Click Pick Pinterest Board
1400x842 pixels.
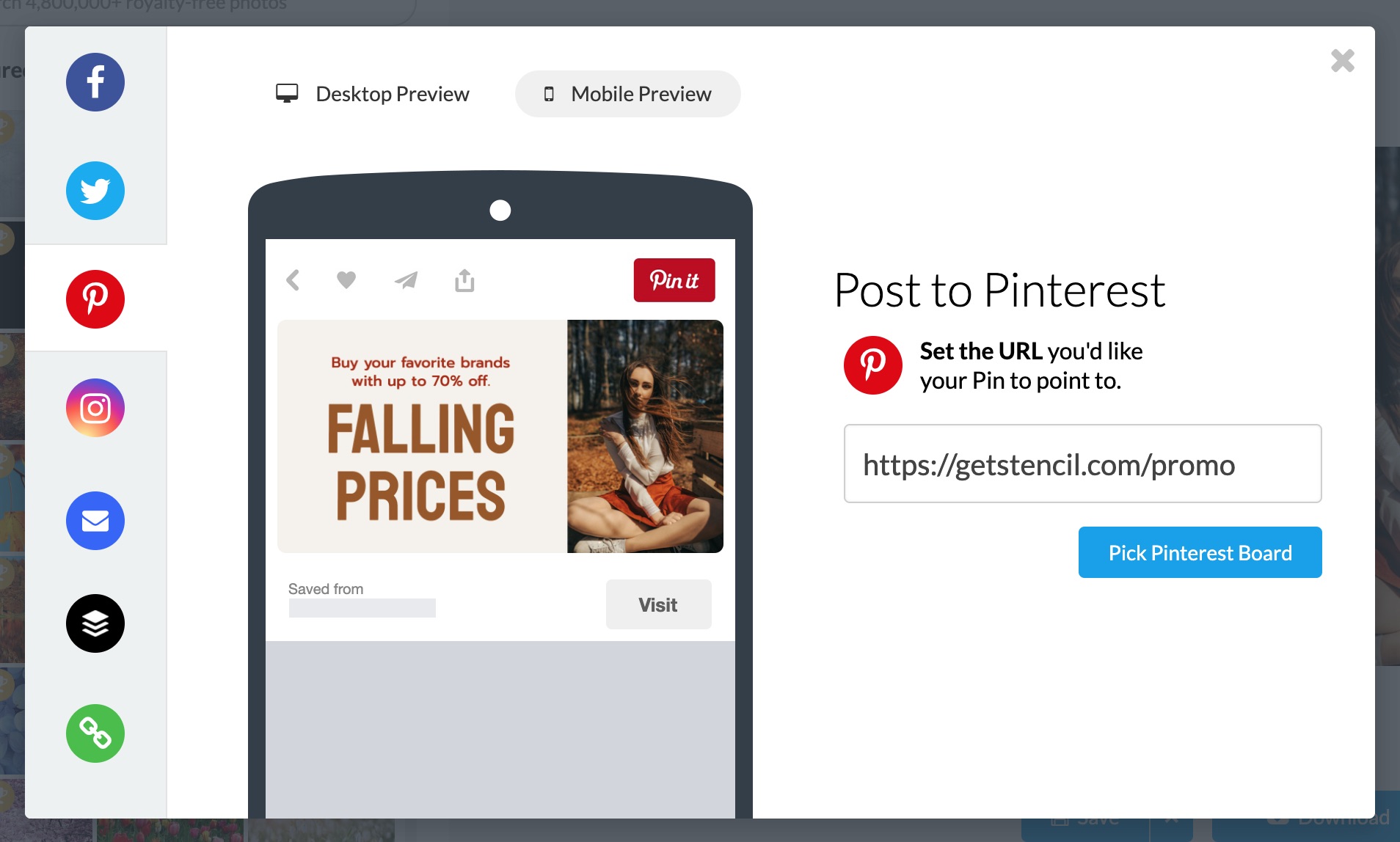tap(1198, 552)
